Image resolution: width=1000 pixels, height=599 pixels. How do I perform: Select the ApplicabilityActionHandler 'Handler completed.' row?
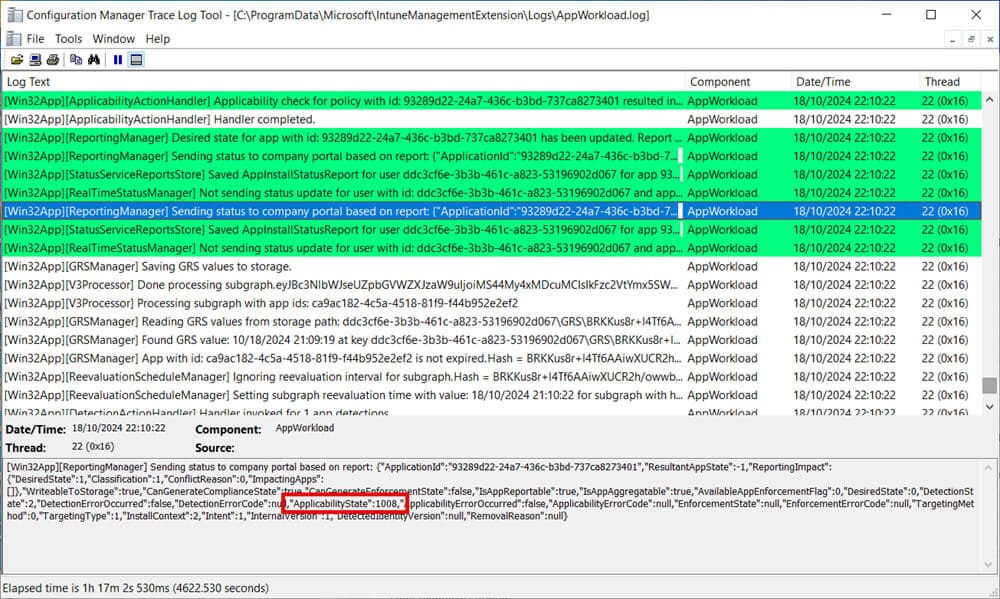[492, 119]
